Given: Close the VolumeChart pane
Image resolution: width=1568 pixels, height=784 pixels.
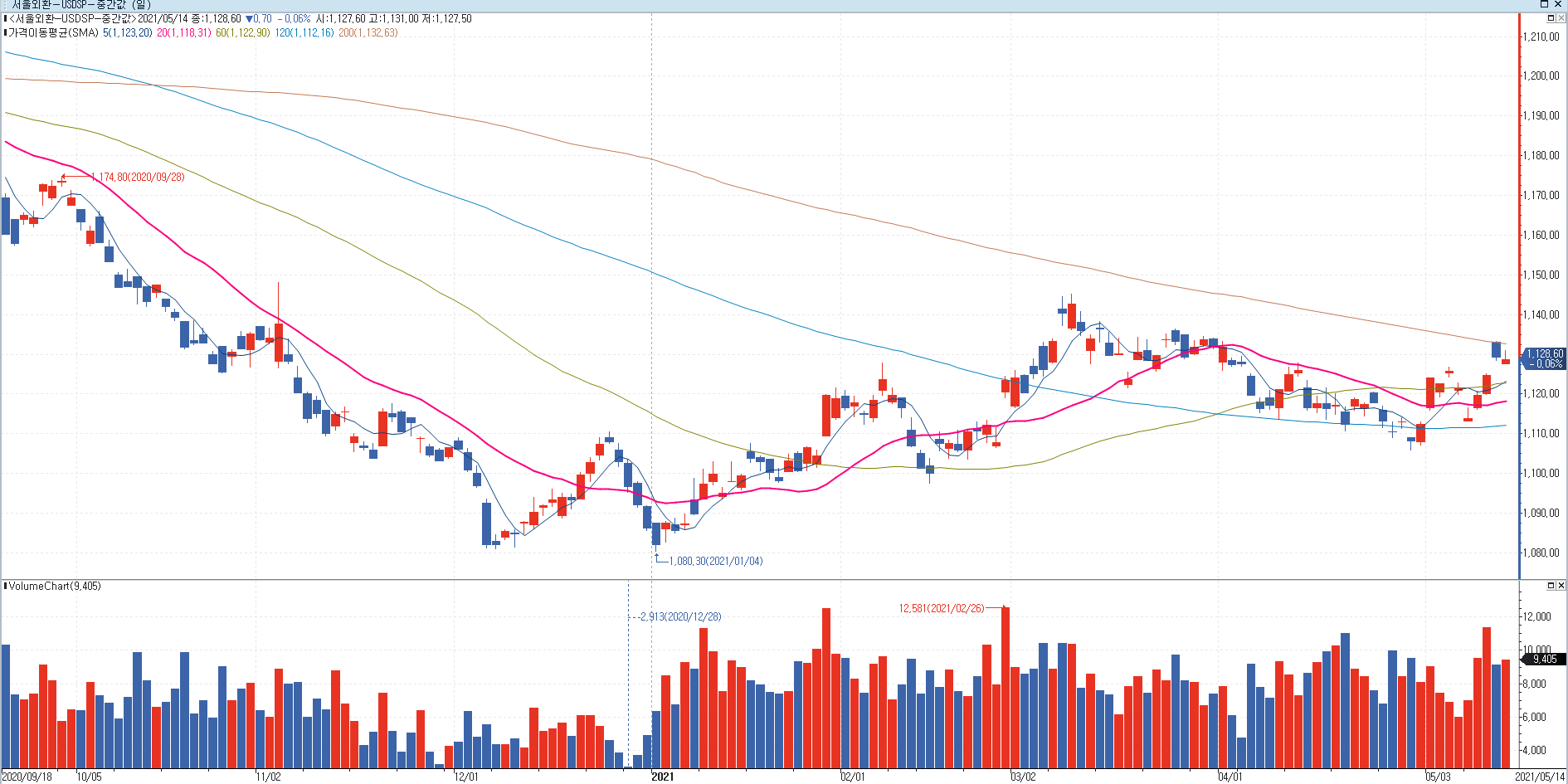Looking at the screenshot, I should [1561, 586].
